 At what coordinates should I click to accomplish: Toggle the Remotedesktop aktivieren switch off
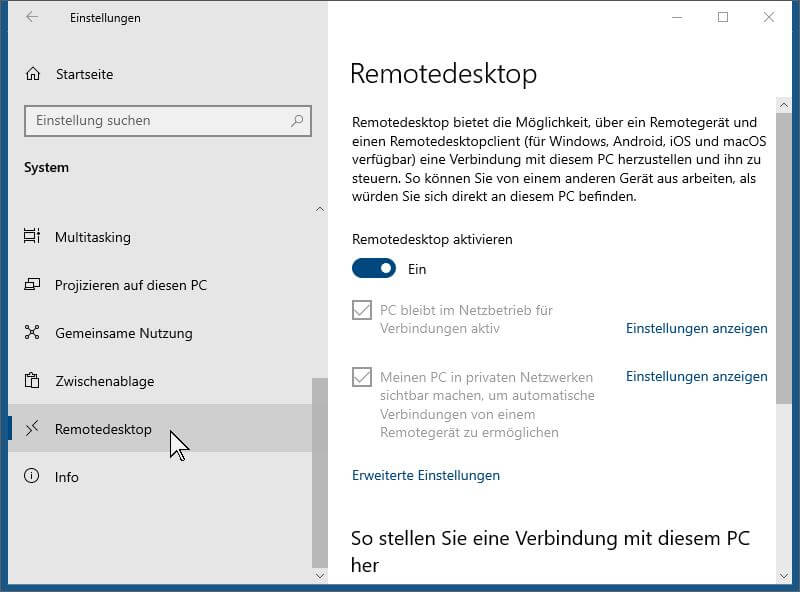[373, 268]
